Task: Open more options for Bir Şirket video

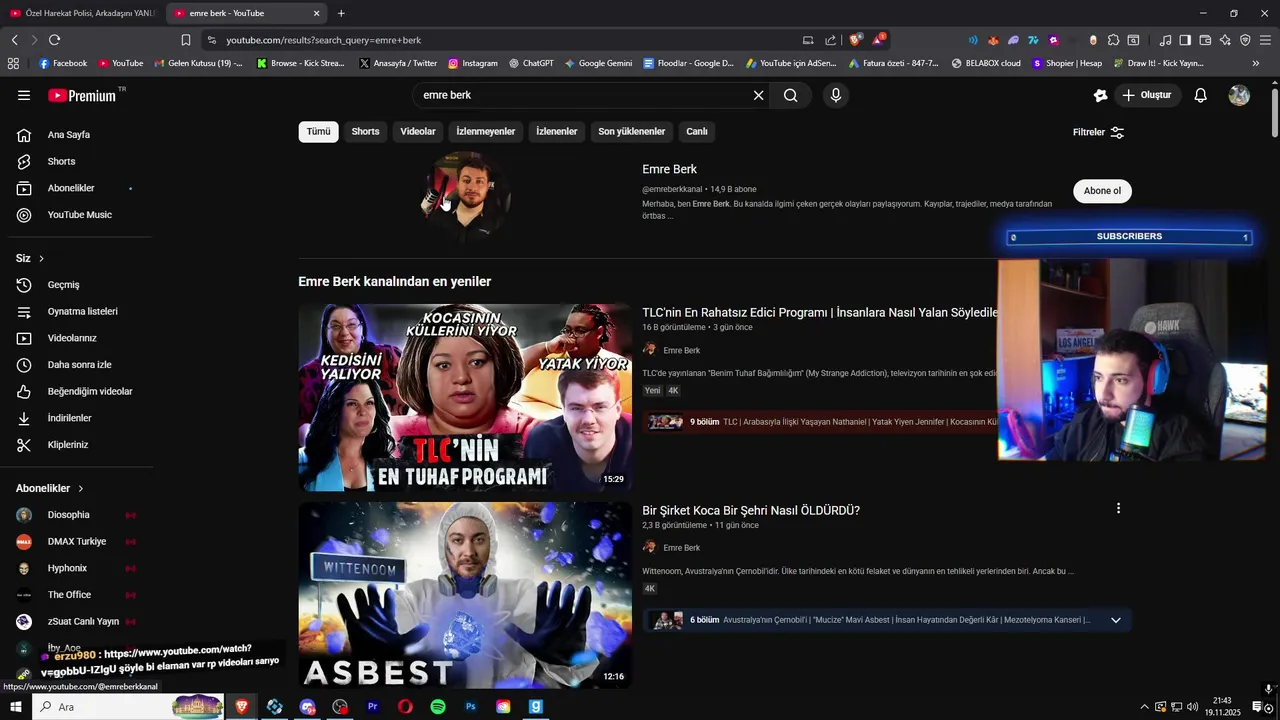Action: click(1118, 508)
